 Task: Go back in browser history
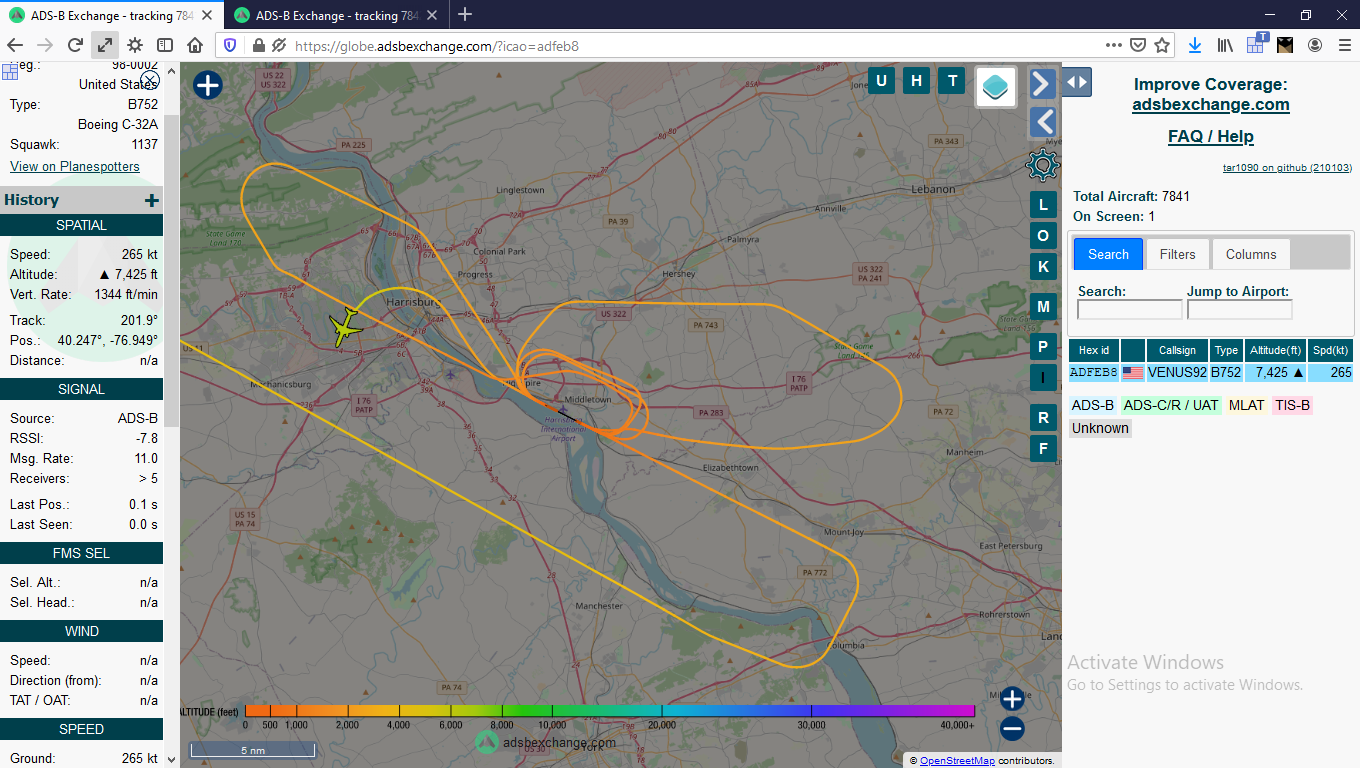click(15, 45)
